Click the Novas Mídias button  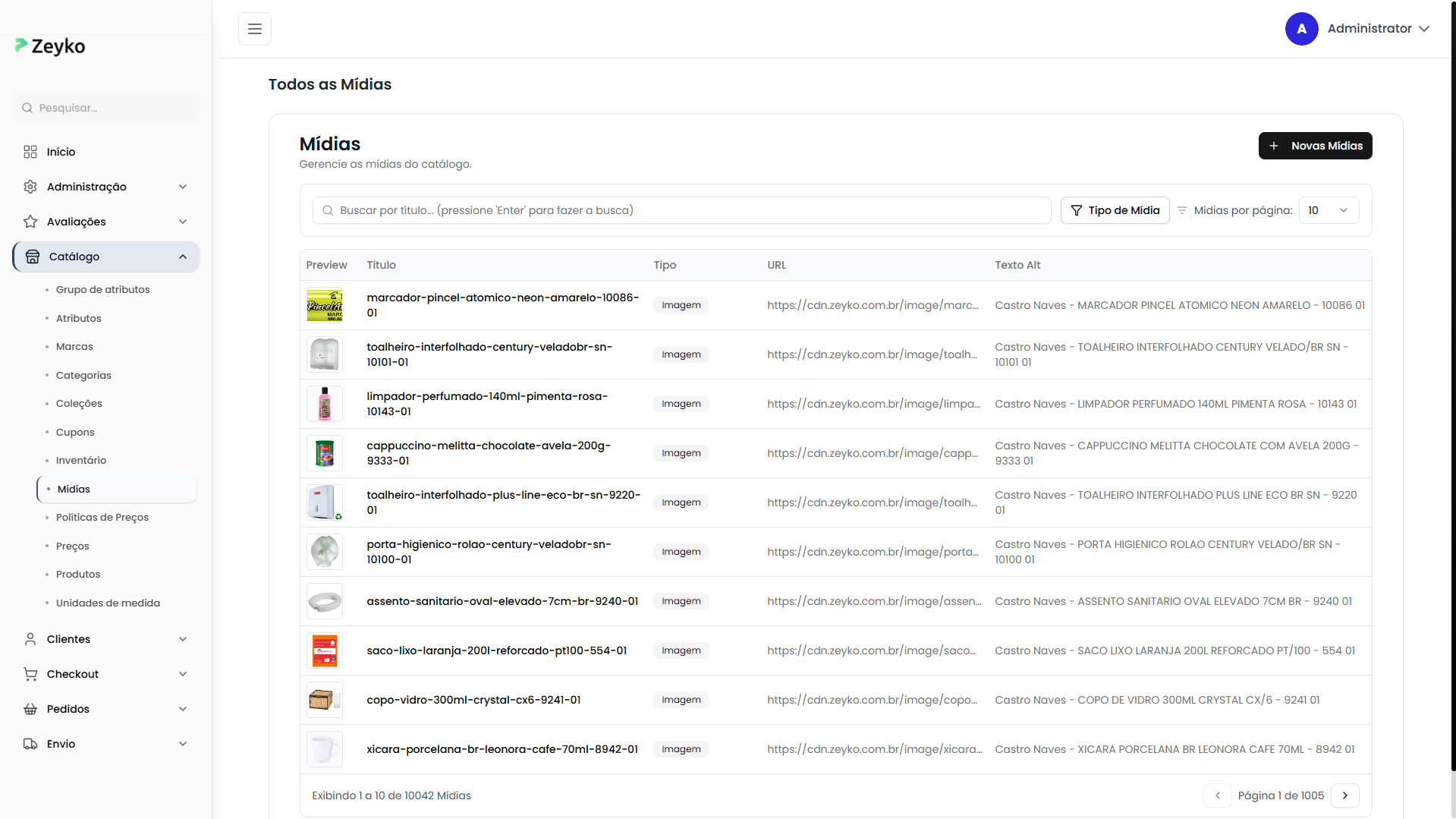1315,146
